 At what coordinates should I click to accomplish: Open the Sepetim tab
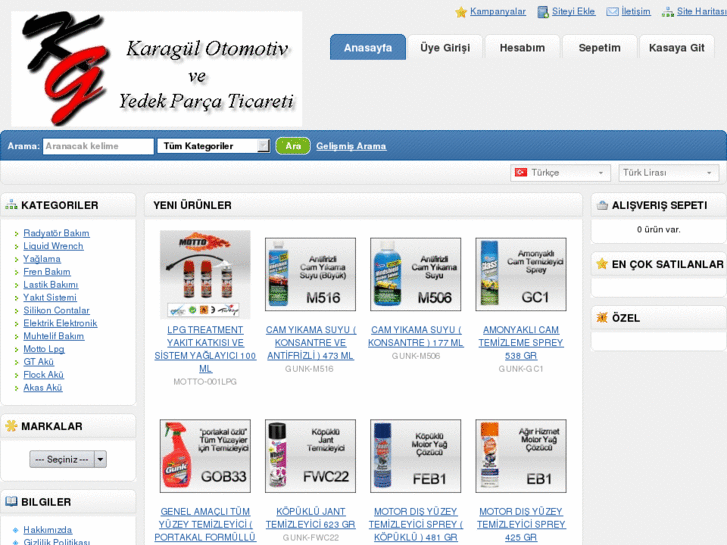pos(599,47)
